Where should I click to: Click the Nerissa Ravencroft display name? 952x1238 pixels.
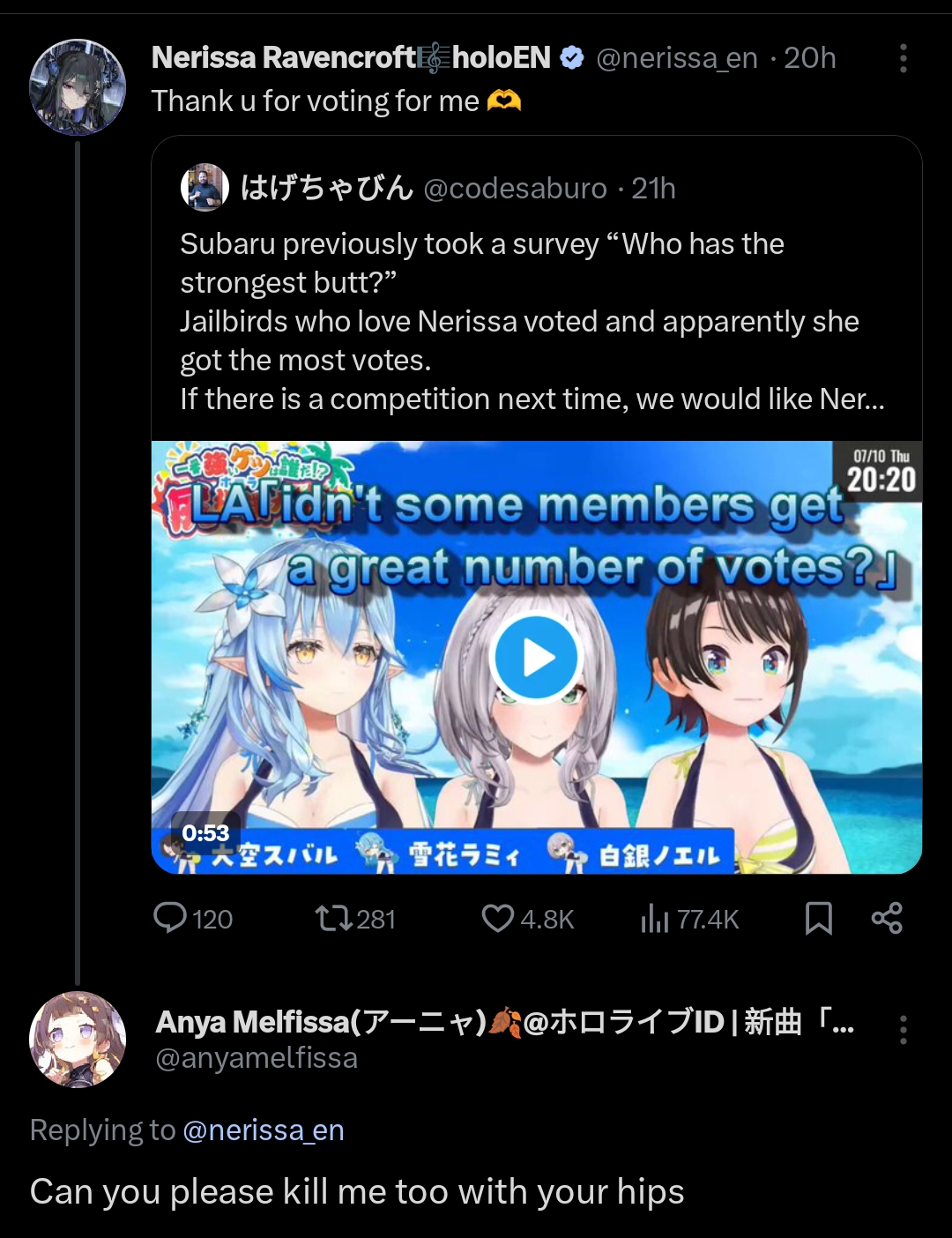pyautogui.click(x=283, y=58)
